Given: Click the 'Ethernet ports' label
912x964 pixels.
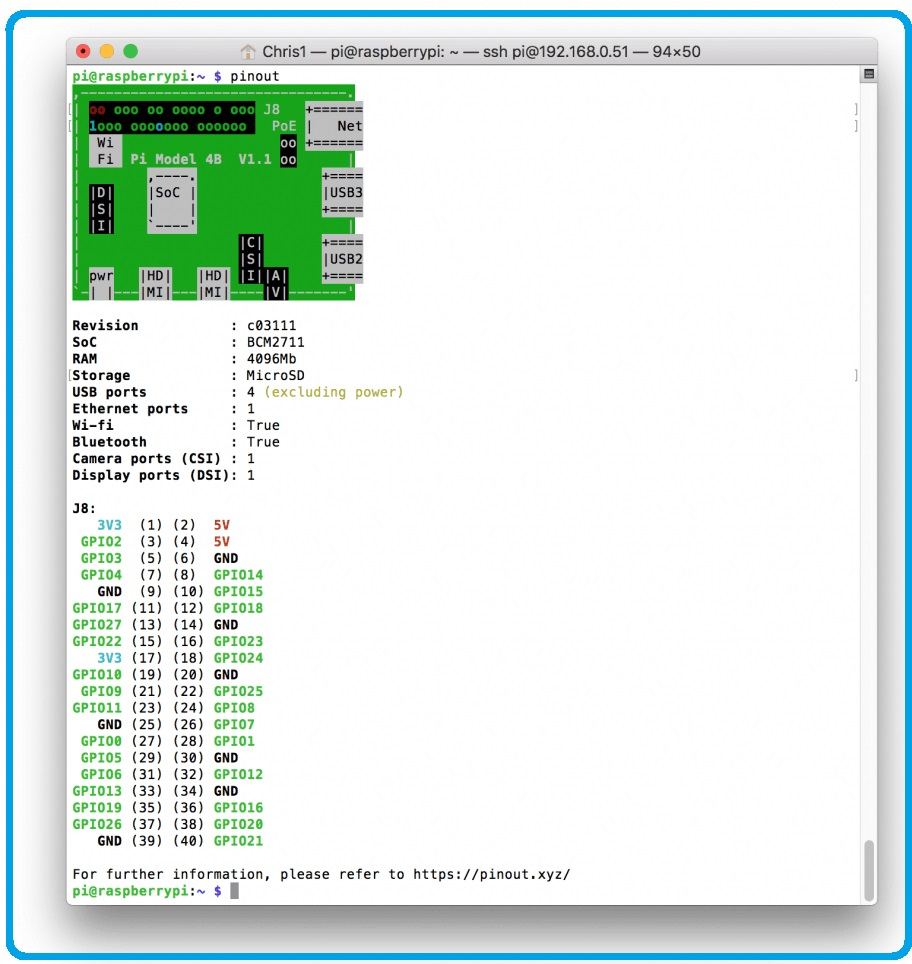Looking at the screenshot, I should pyautogui.click(x=130, y=408).
